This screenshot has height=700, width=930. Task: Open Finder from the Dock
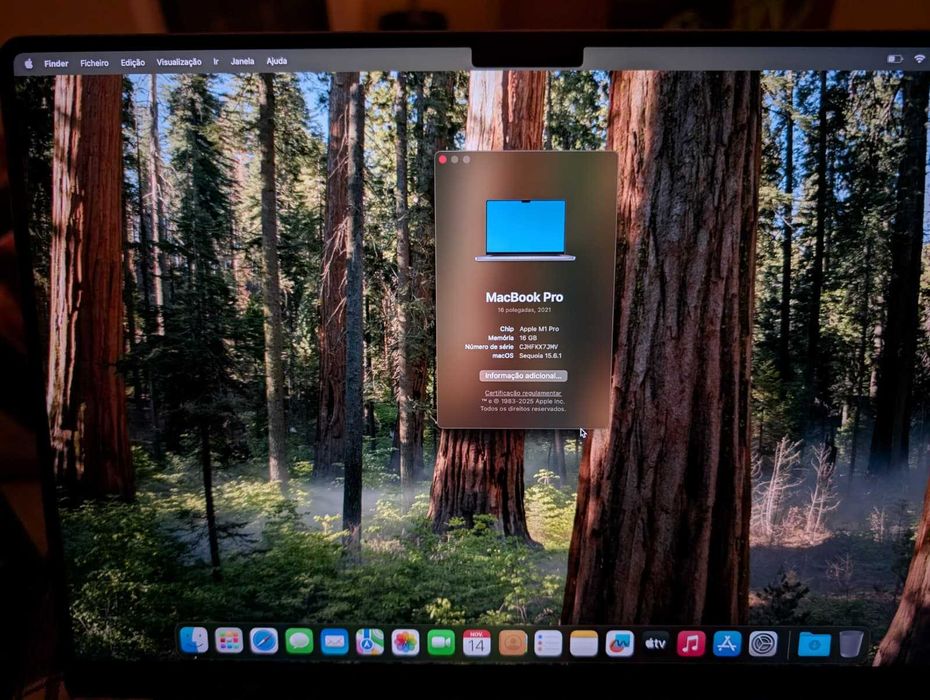193,641
